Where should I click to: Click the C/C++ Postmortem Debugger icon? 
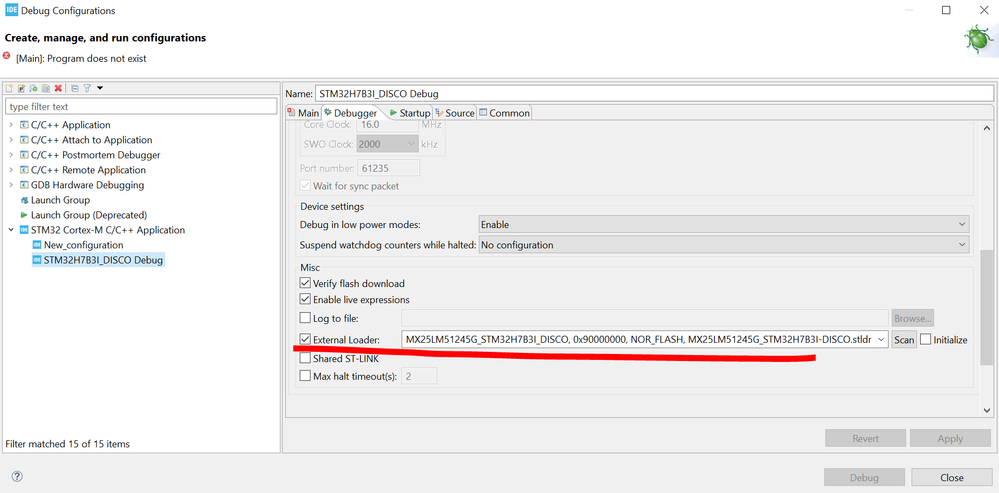[x=24, y=155]
